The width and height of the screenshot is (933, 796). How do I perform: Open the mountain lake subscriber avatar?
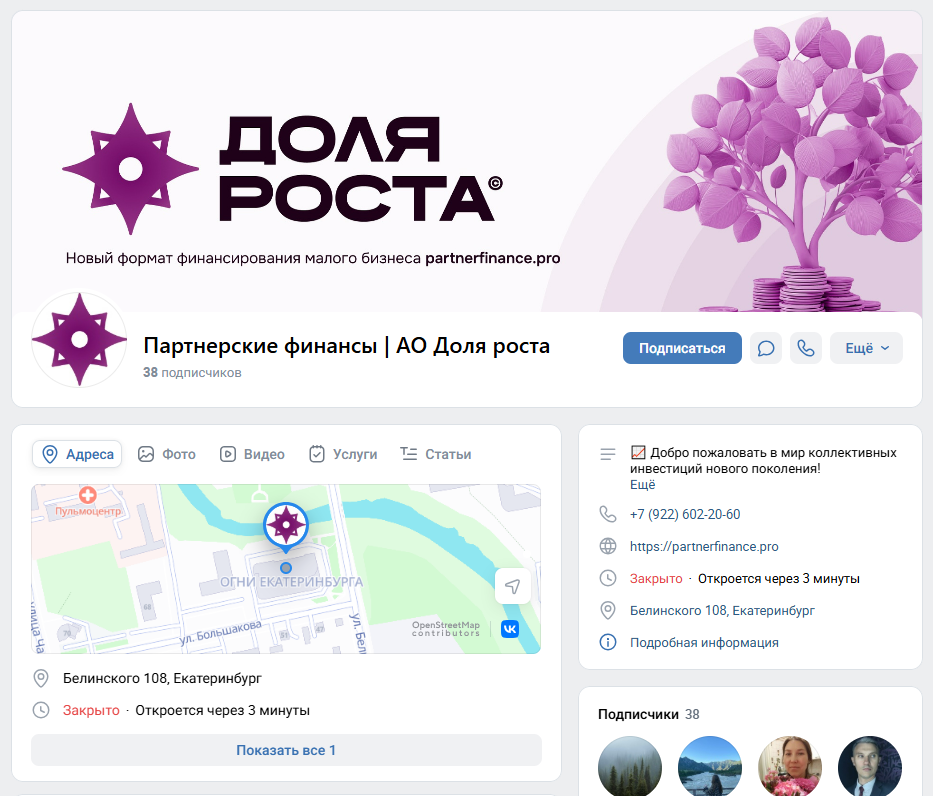[709, 766]
